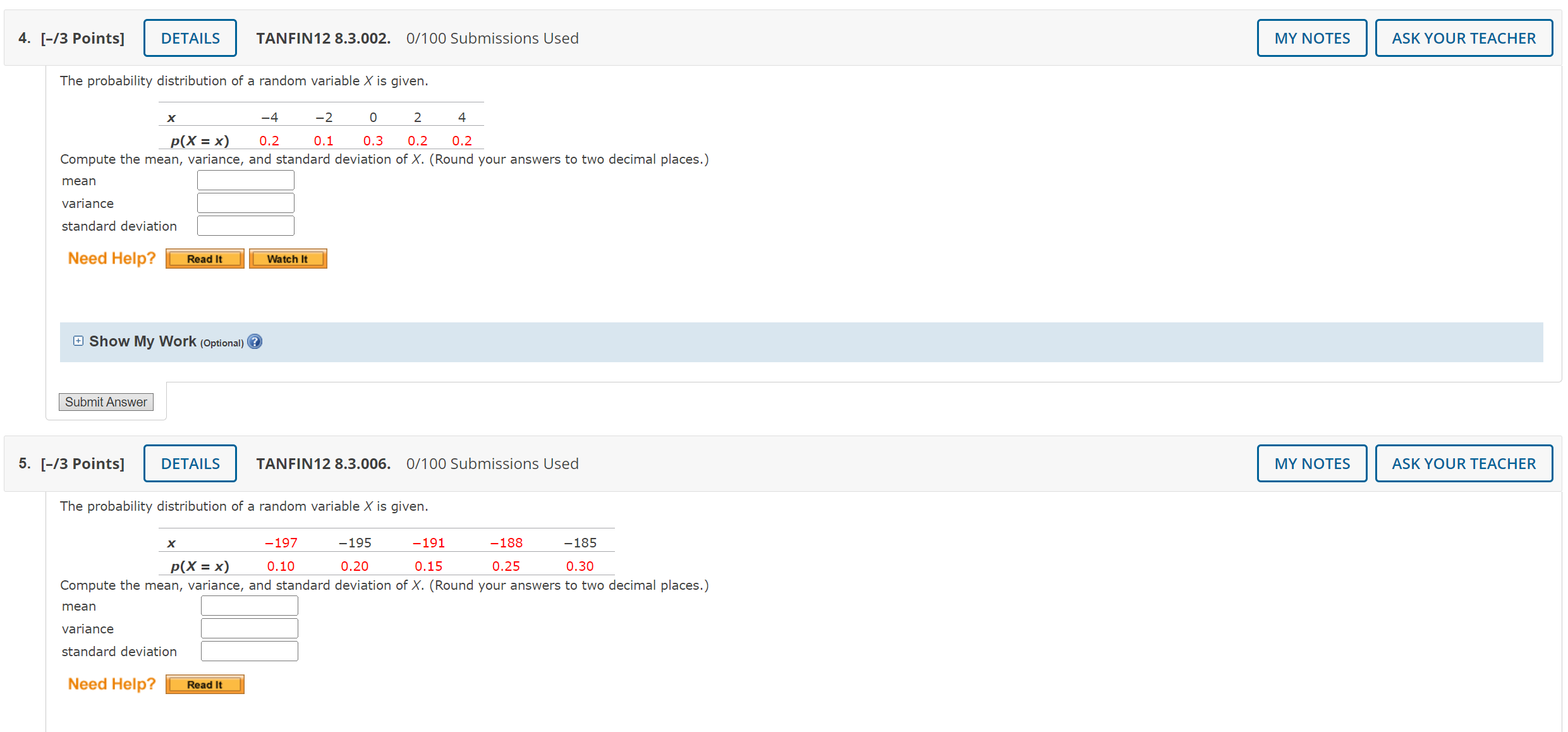Open DETAILS for question 5

(x=190, y=464)
